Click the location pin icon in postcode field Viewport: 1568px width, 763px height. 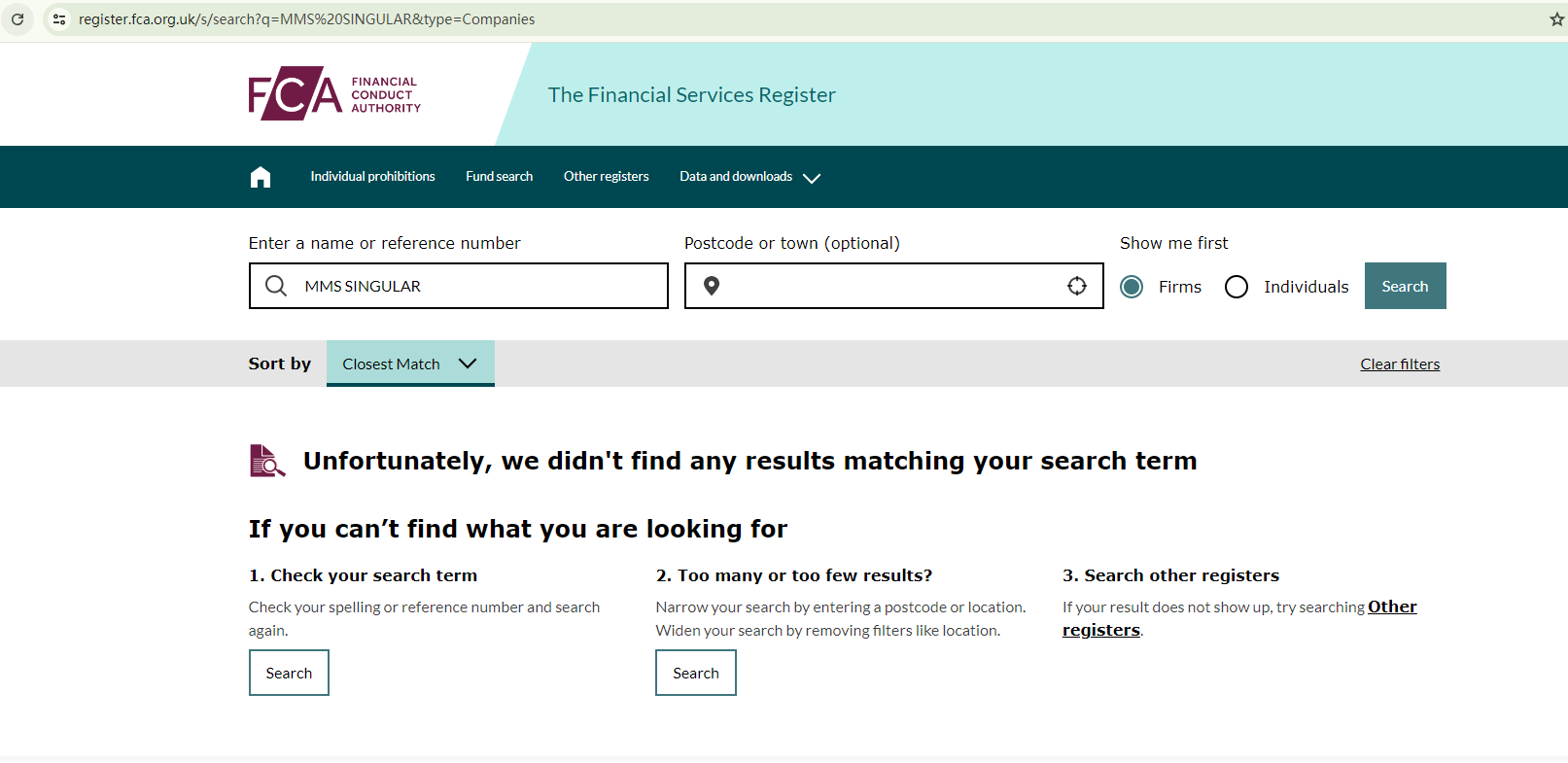[712, 286]
